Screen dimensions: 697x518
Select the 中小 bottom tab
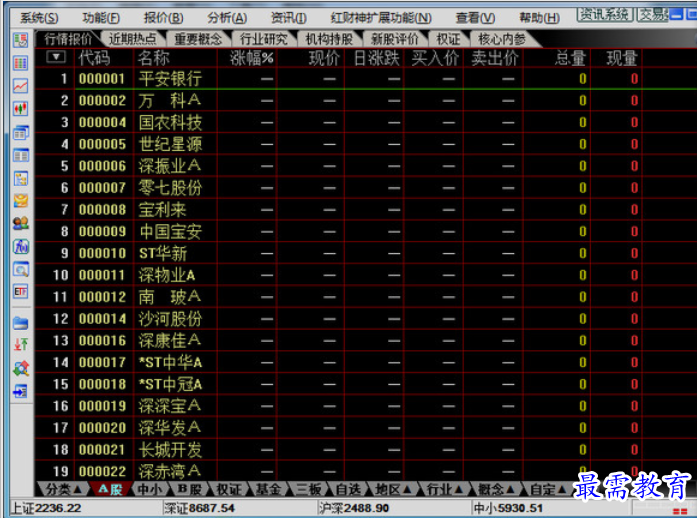(150, 490)
